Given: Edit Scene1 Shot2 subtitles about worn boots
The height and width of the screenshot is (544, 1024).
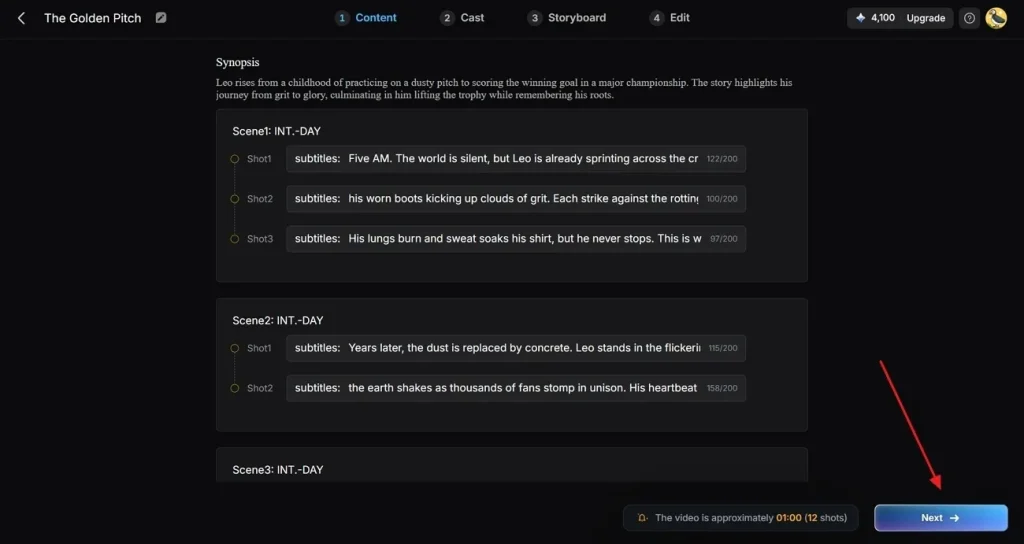Looking at the screenshot, I should pyautogui.click(x=516, y=199).
